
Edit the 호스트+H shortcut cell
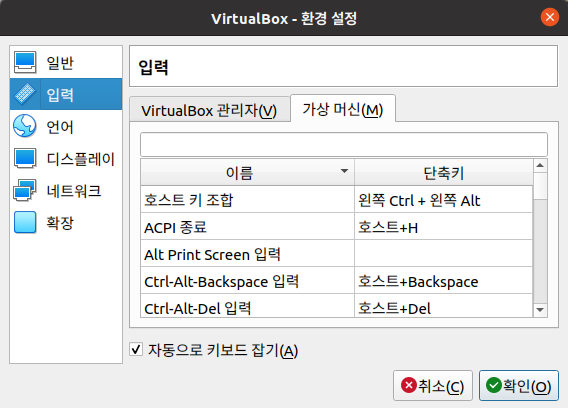tap(443, 227)
